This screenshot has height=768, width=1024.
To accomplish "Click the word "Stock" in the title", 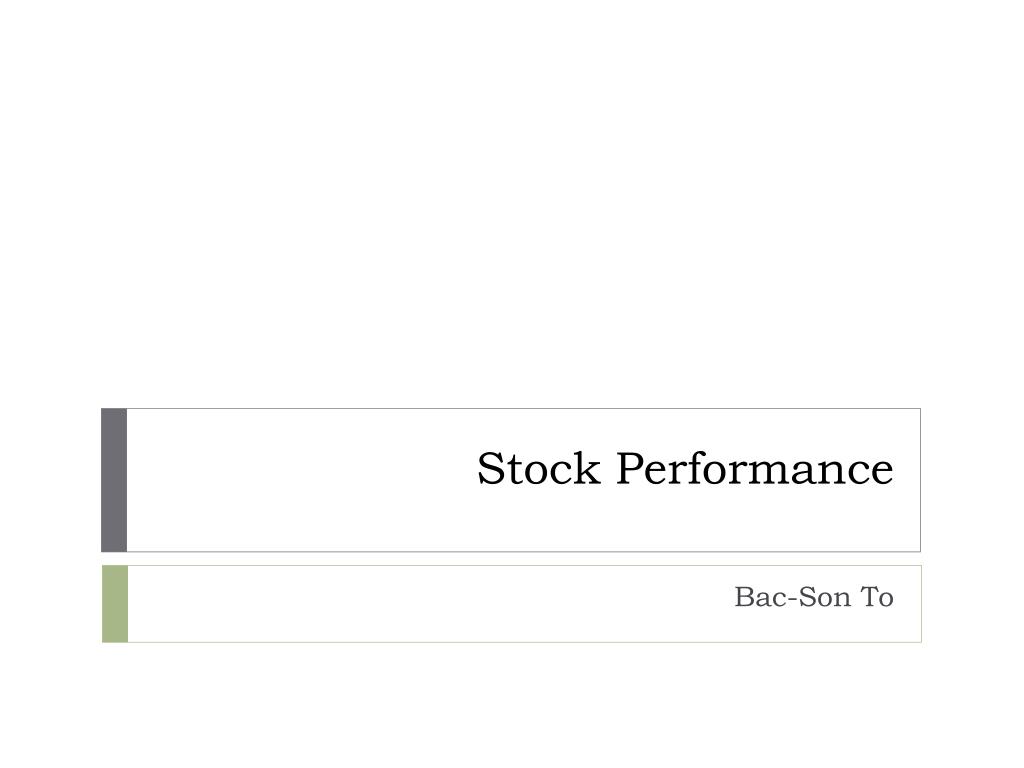I will pos(539,468).
